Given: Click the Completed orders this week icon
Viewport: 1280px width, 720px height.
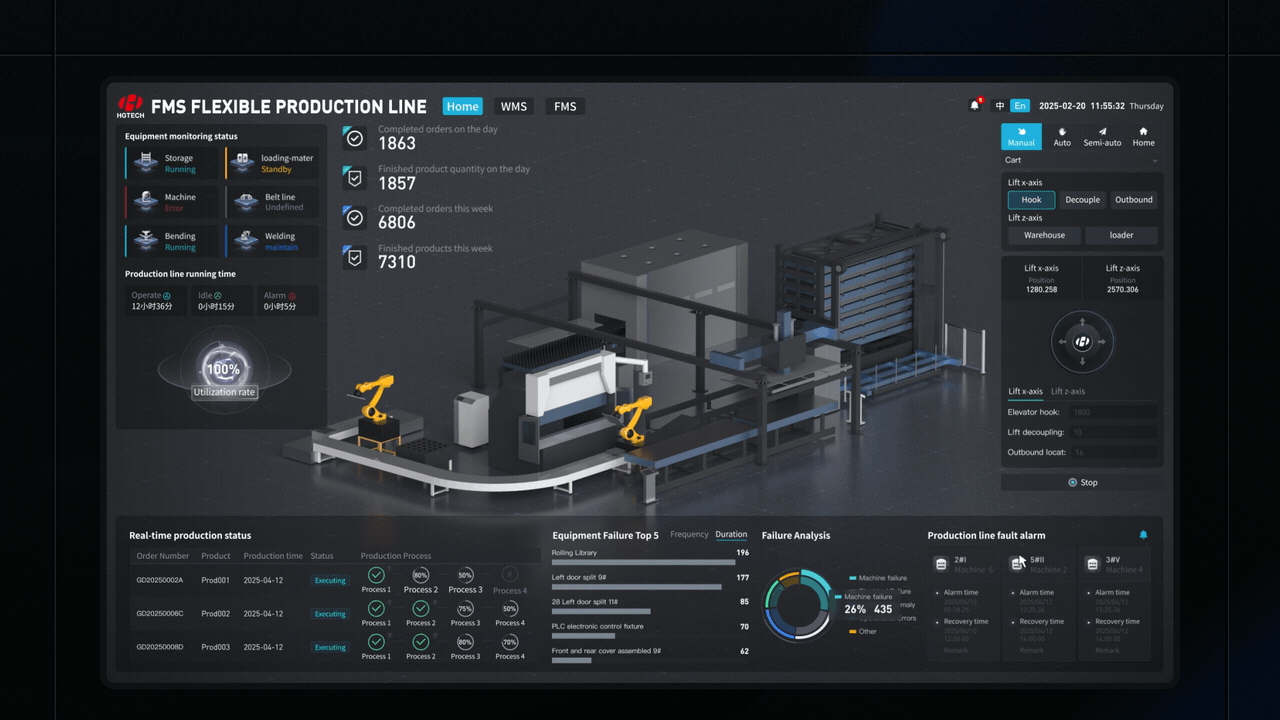Looking at the screenshot, I should click(354, 217).
